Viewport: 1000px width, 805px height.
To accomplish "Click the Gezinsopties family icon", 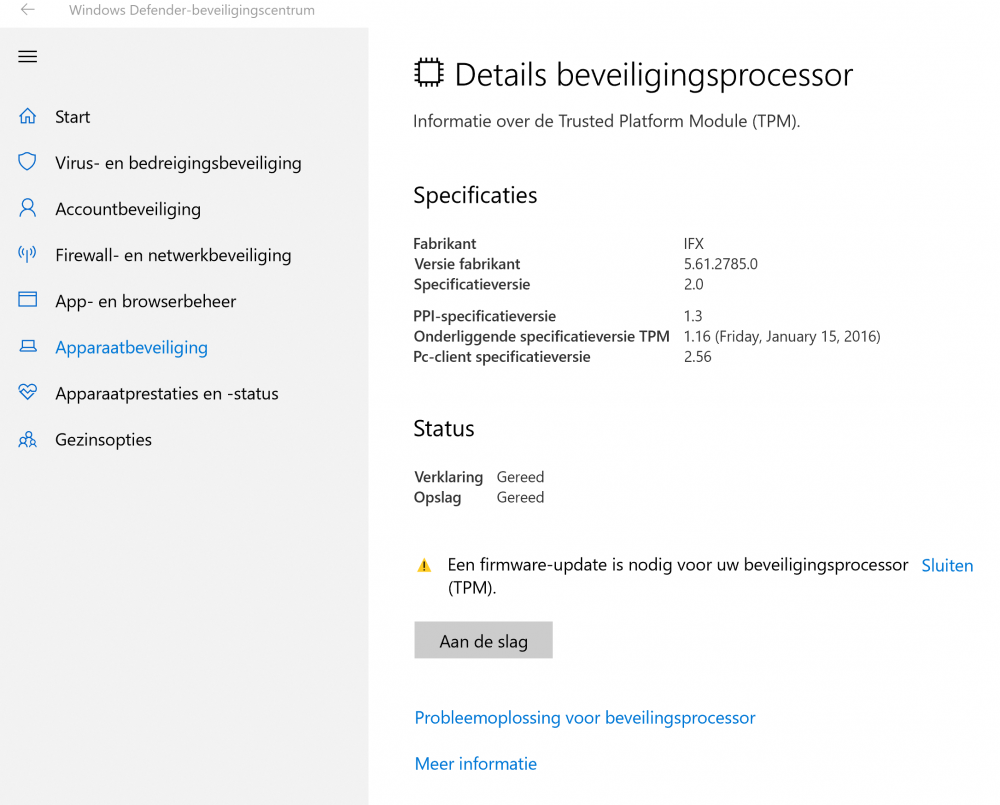I will click(28, 440).
